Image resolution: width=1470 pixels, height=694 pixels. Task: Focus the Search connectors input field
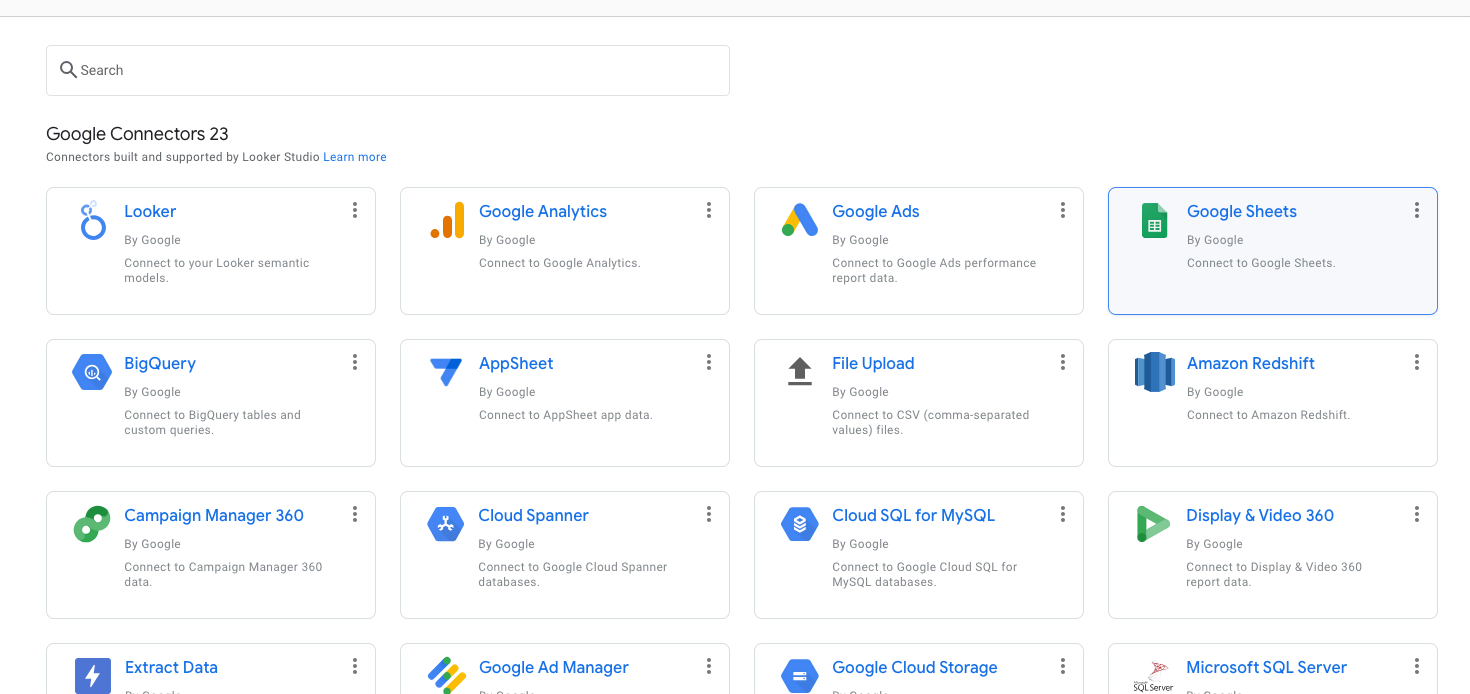tap(388, 70)
